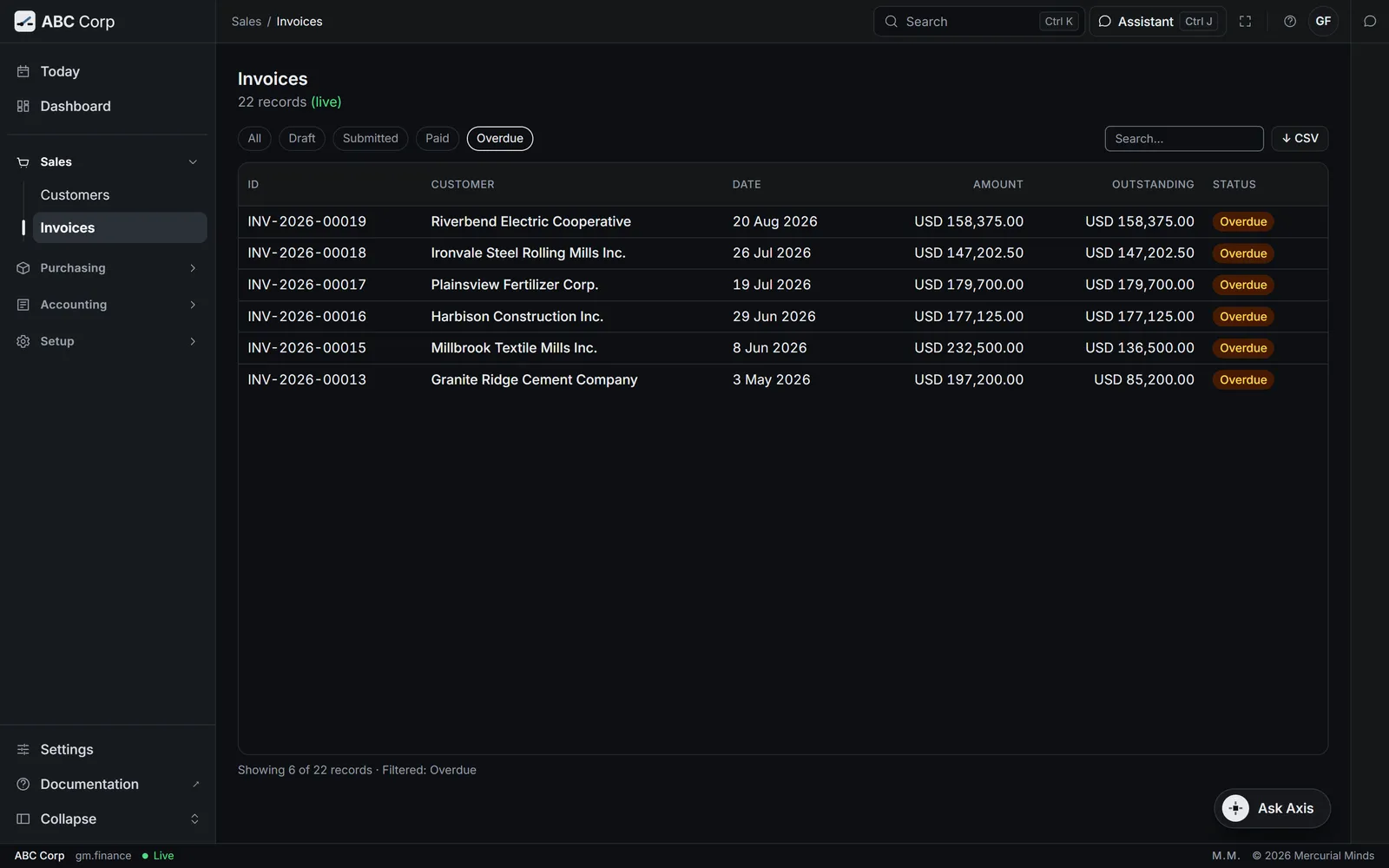The image size is (1389, 868).
Task: Click the Purchasing box icon
Action: [x=23, y=268]
